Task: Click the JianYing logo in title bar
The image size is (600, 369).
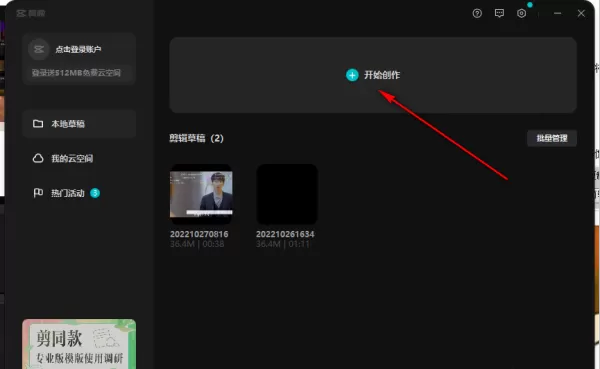Action: pyautogui.click(x=31, y=13)
